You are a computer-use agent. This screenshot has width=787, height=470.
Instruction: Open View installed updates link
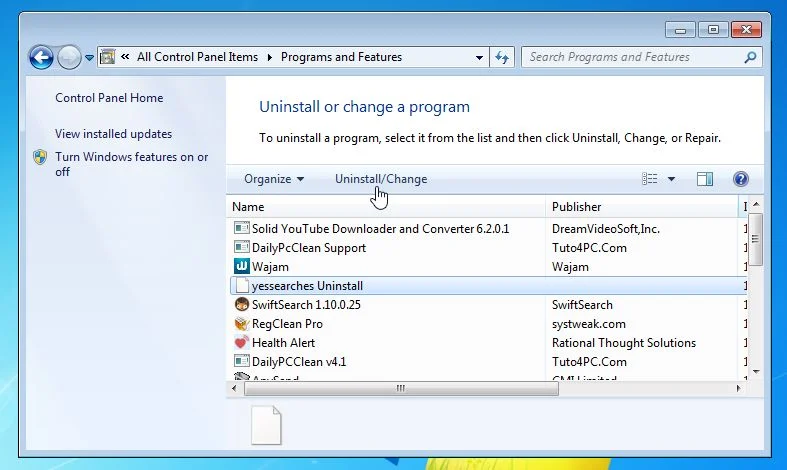[113, 134]
